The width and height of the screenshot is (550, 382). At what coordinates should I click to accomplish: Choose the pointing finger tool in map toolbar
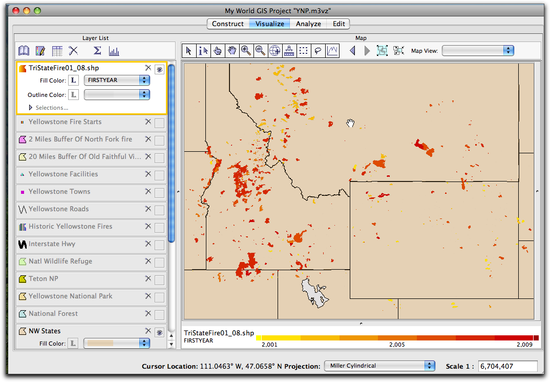pyautogui.click(x=217, y=51)
